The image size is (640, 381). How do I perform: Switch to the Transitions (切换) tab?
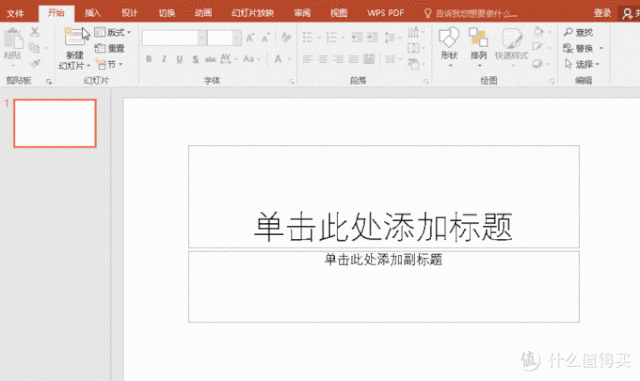(167, 13)
